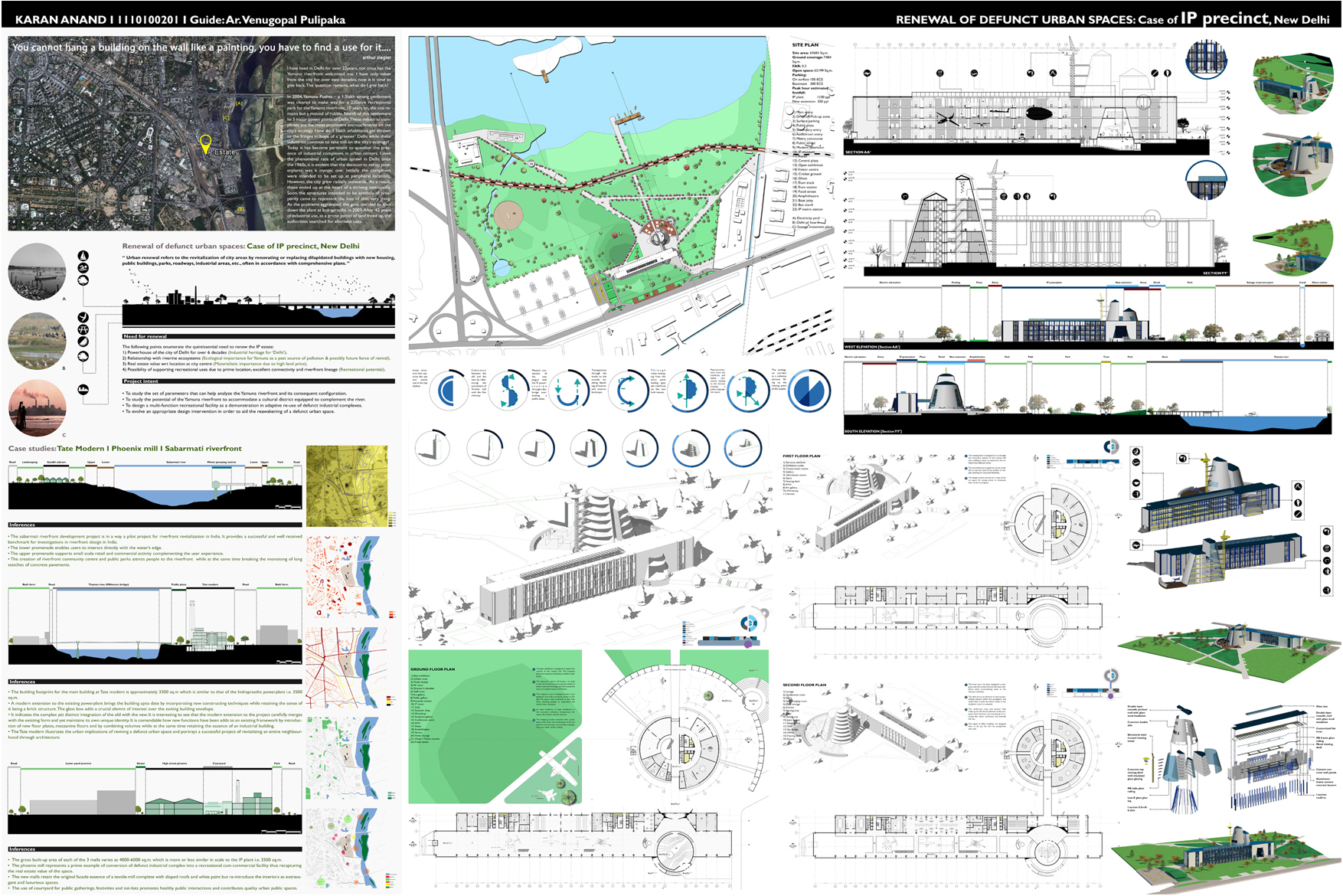Click the SECOND FLOOR PLAN label
The width and height of the screenshot is (1343, 896).
(804, 685)
